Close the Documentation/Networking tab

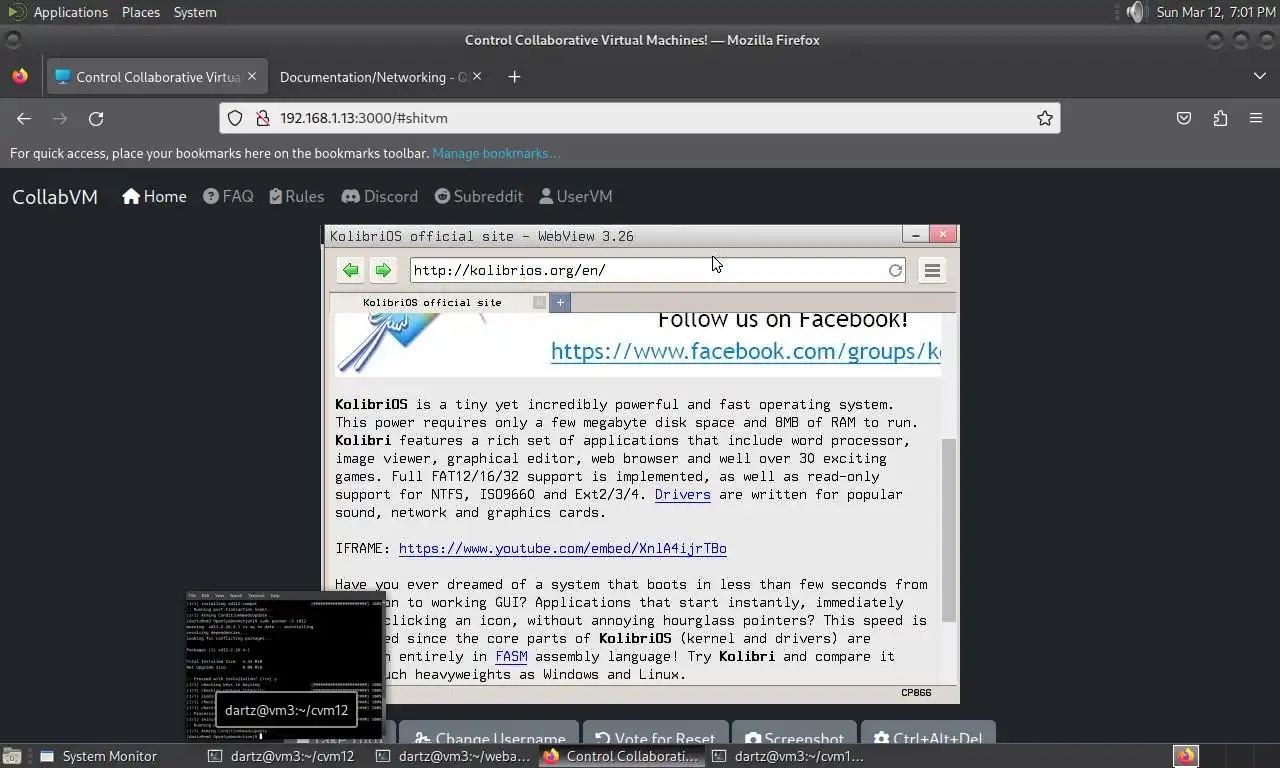477,76
